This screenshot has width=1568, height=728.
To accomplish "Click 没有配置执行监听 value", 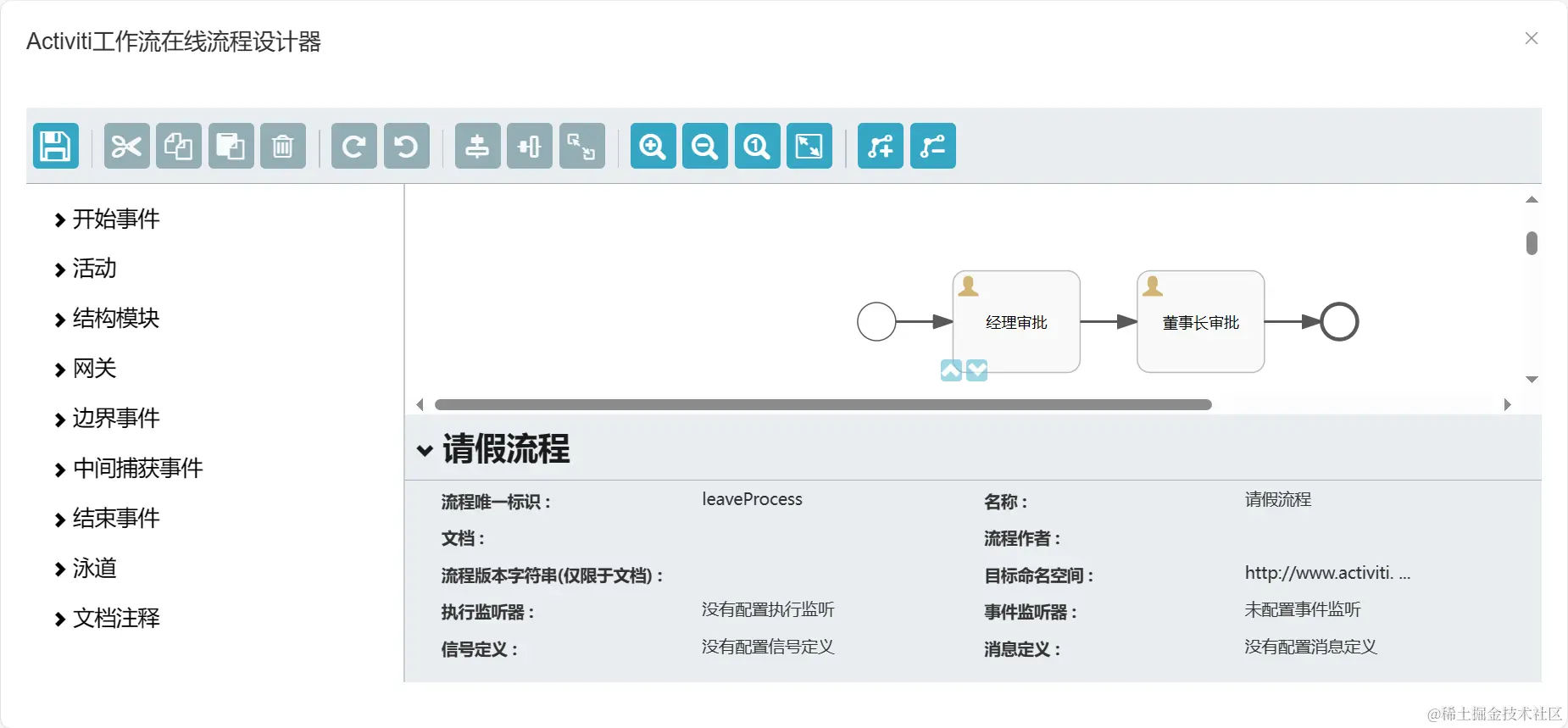I will (768, 609).
